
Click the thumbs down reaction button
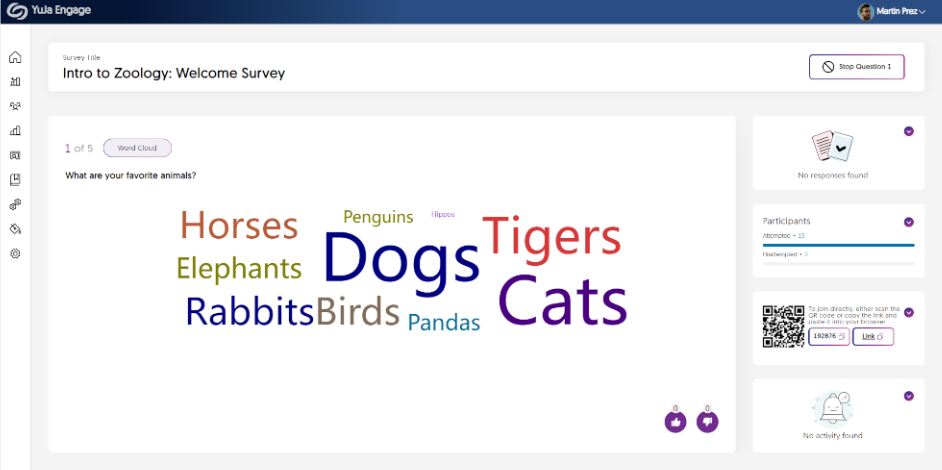(707, 422)
